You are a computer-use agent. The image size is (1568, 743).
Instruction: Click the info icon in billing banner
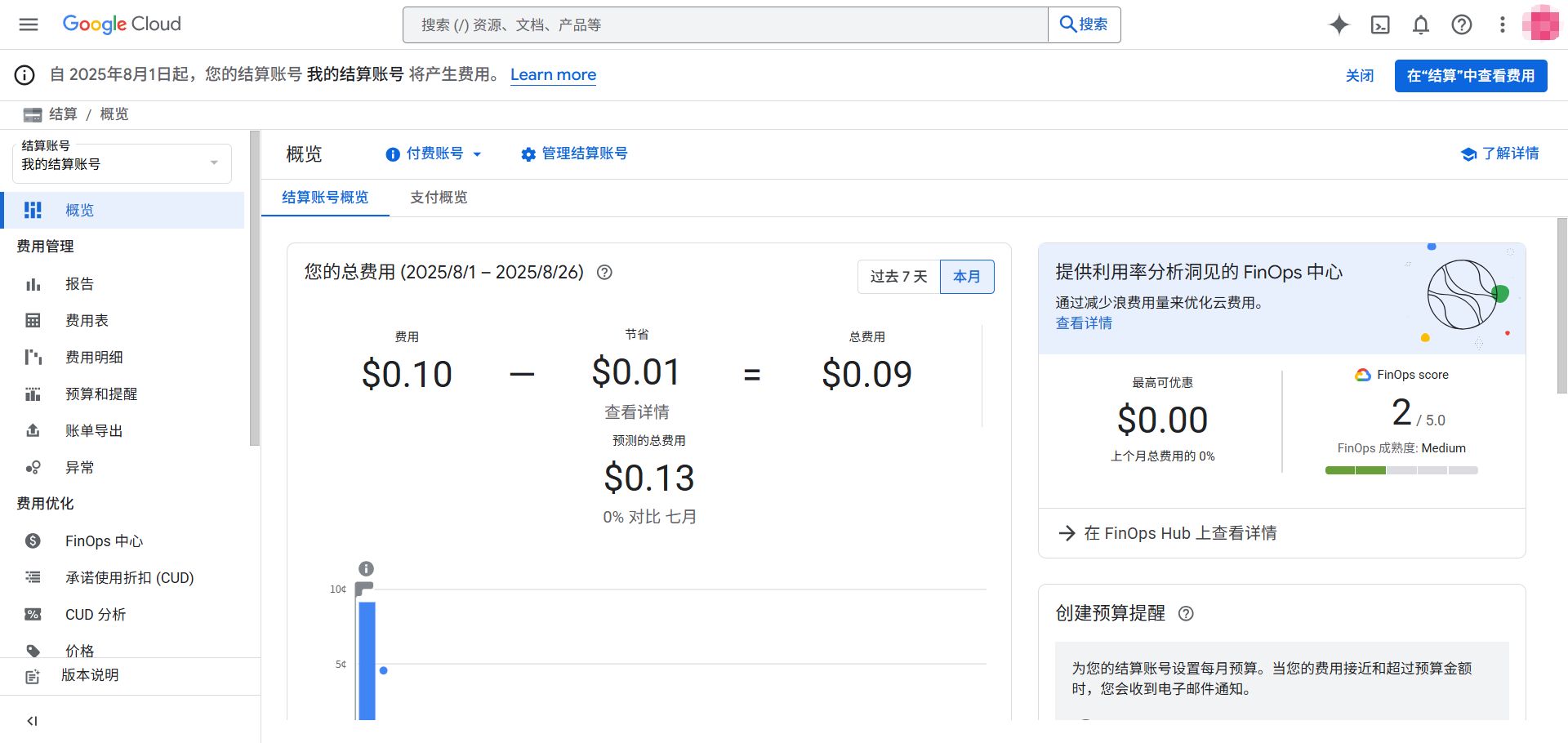coord(24,75)
